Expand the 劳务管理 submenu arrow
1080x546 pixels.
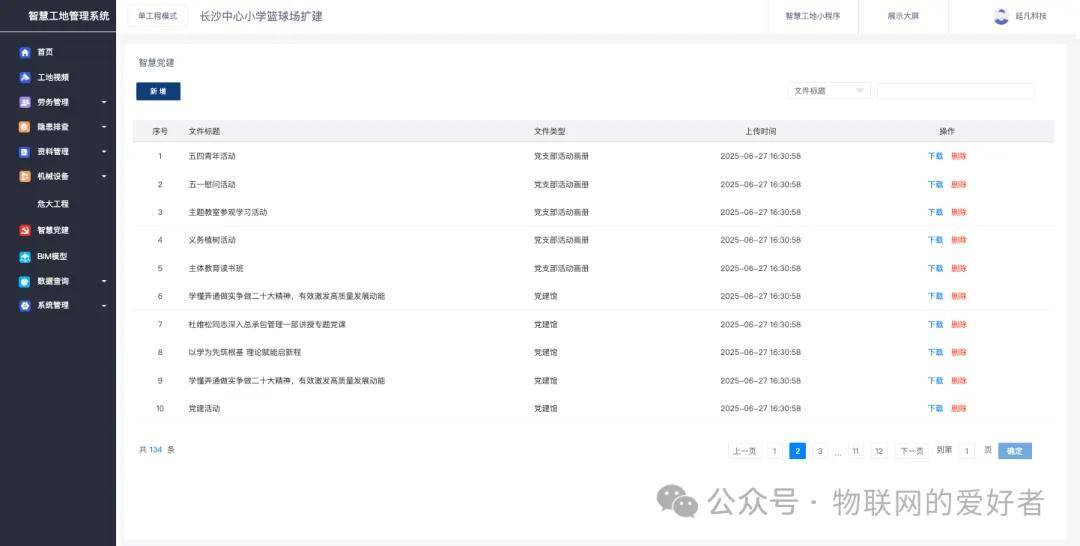click(x=104, y=102)
